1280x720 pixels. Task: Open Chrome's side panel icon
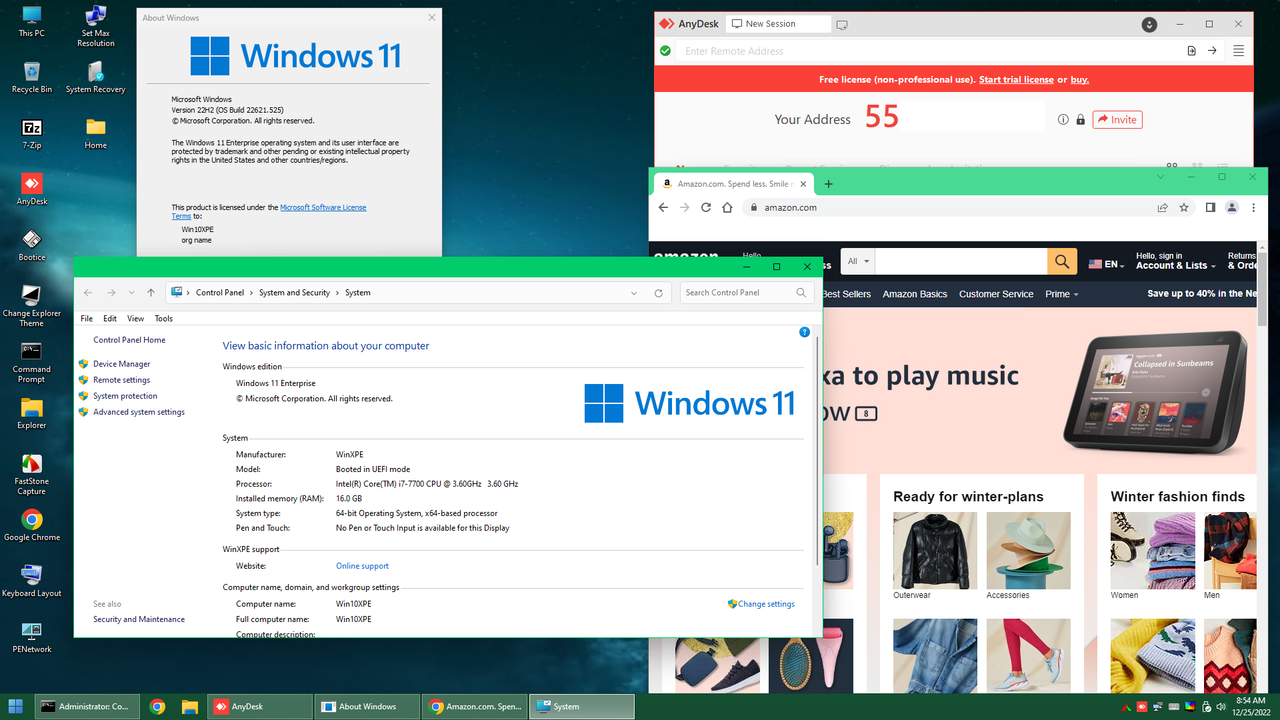pyautogui.click(x=1210, y=207)
